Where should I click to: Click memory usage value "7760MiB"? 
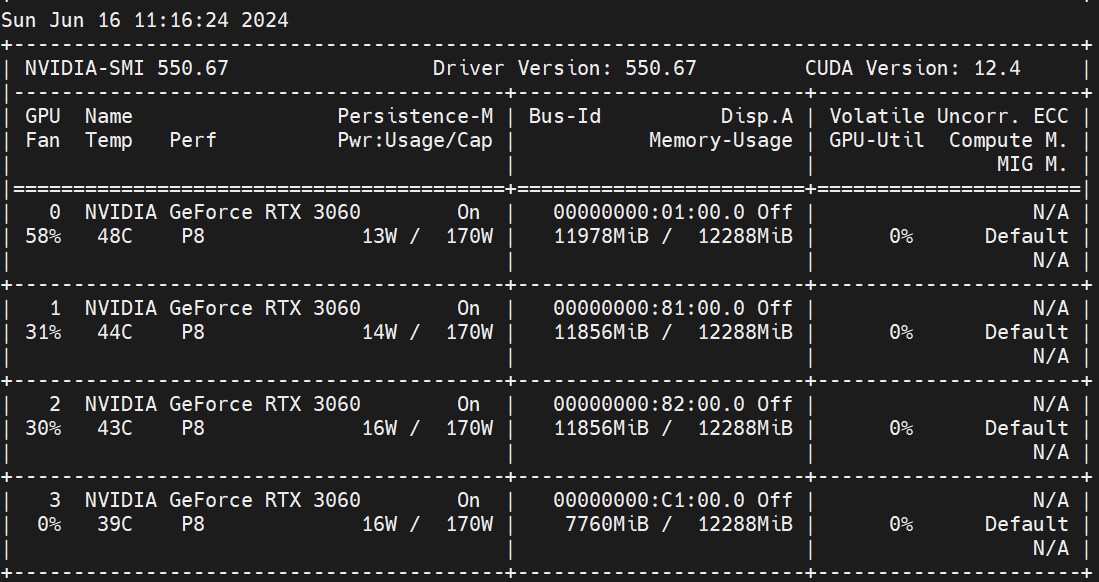[x=607, y=525]
